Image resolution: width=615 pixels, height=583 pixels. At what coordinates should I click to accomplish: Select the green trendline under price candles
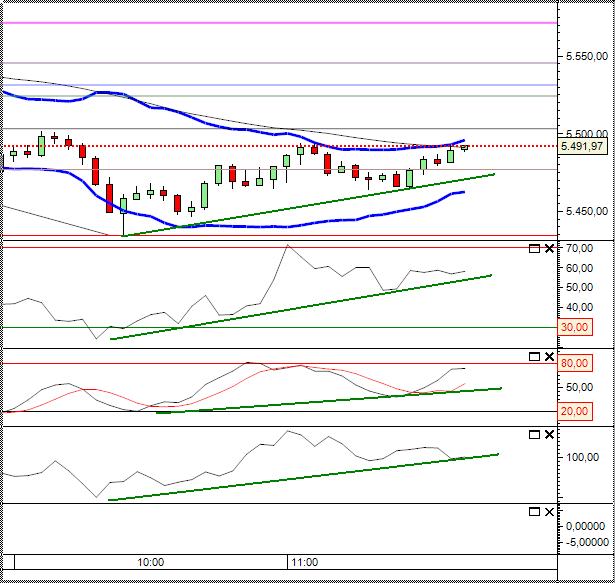(x=309, y=205)
